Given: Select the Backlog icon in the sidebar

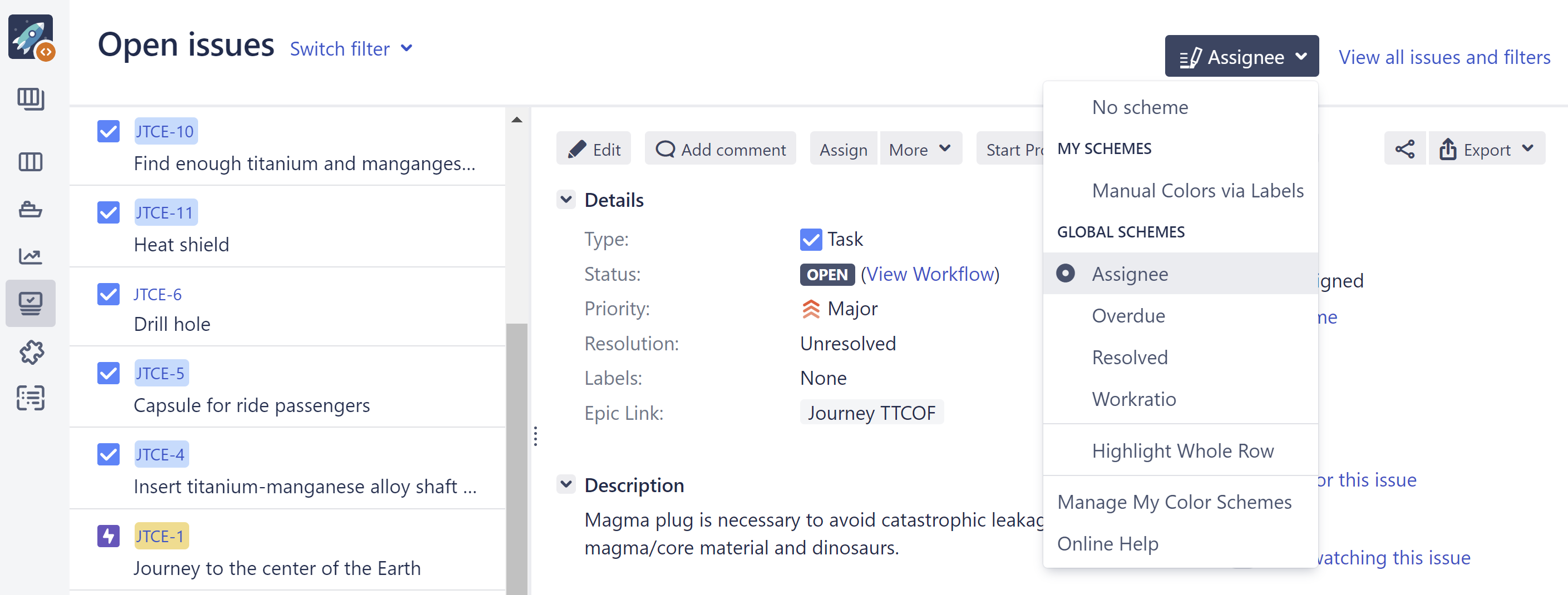Looking at the screenshot, I should 31,100.
